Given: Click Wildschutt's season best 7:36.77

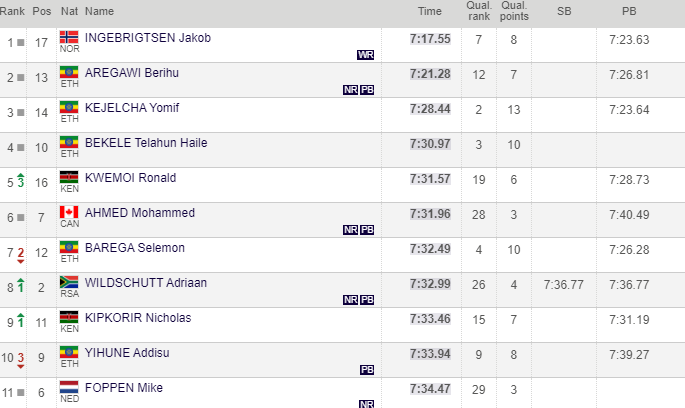Looking at the screenshot, I should tap(563, 284).
